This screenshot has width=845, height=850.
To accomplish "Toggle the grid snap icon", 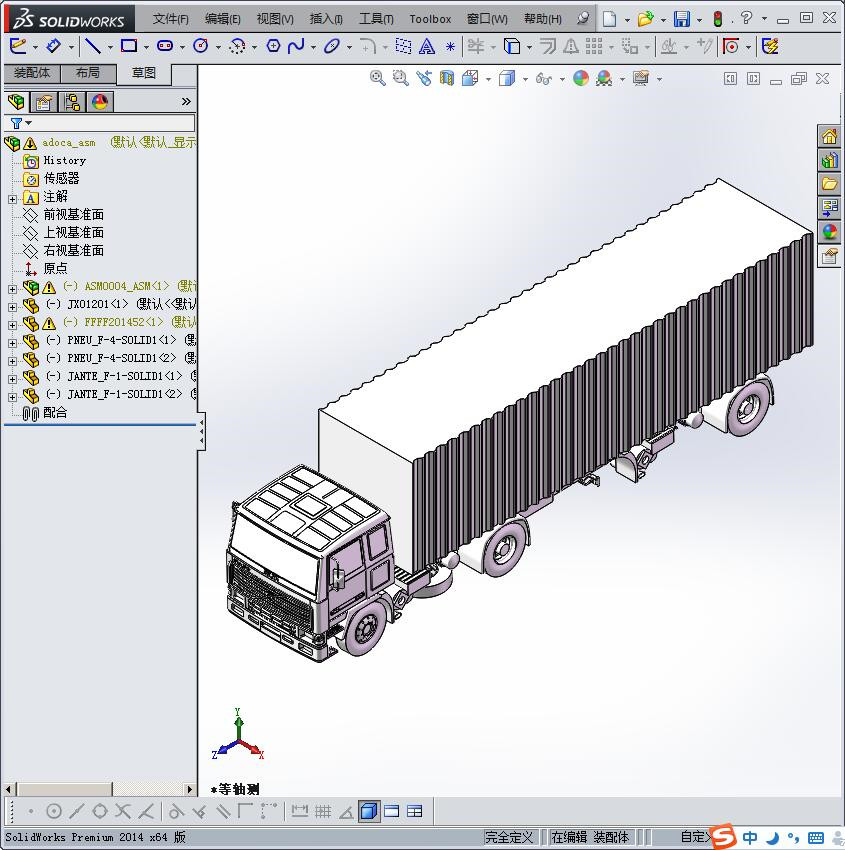I will tap(323, 812).
